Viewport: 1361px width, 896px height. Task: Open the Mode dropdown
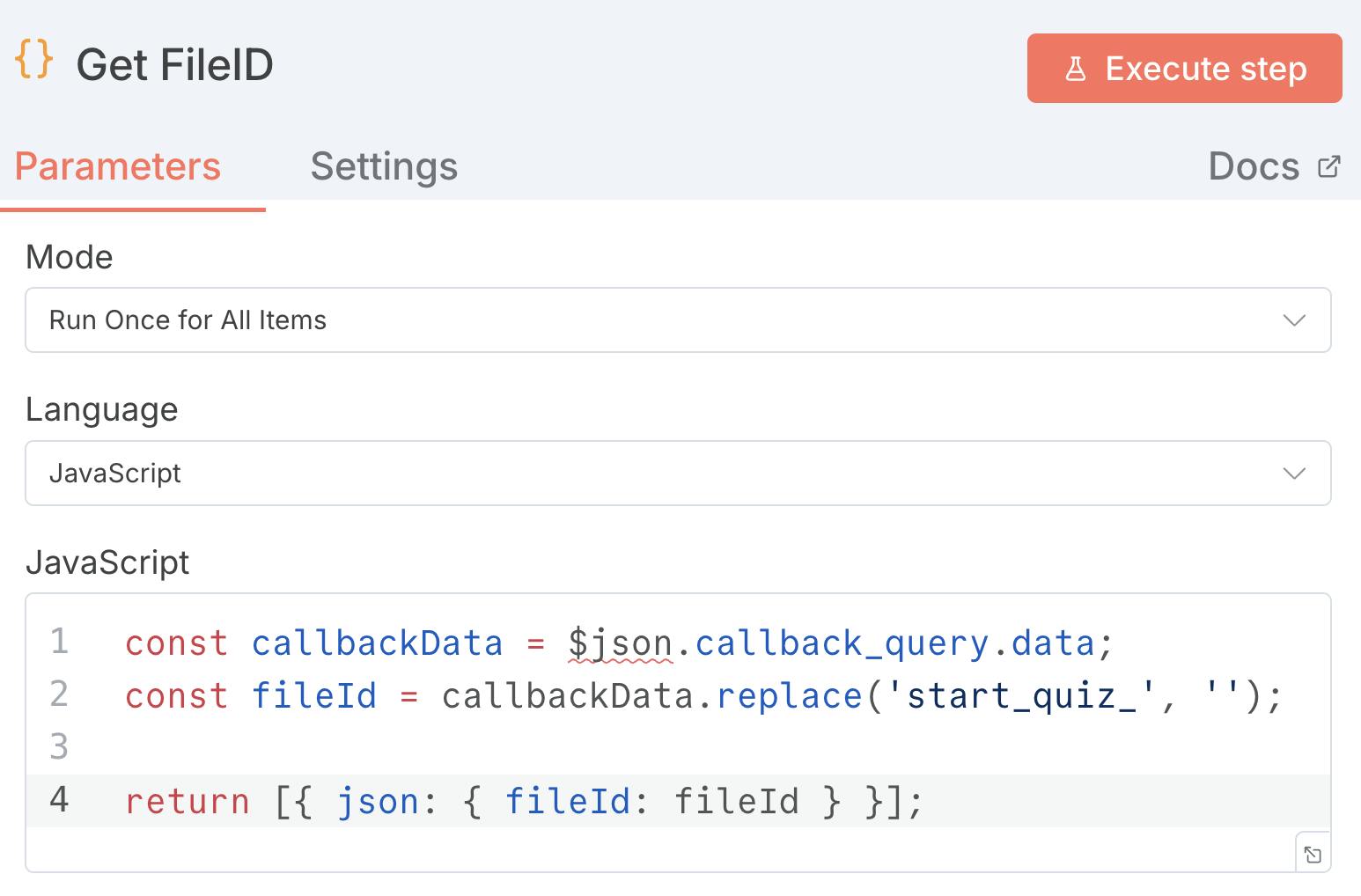click(677, 320)
